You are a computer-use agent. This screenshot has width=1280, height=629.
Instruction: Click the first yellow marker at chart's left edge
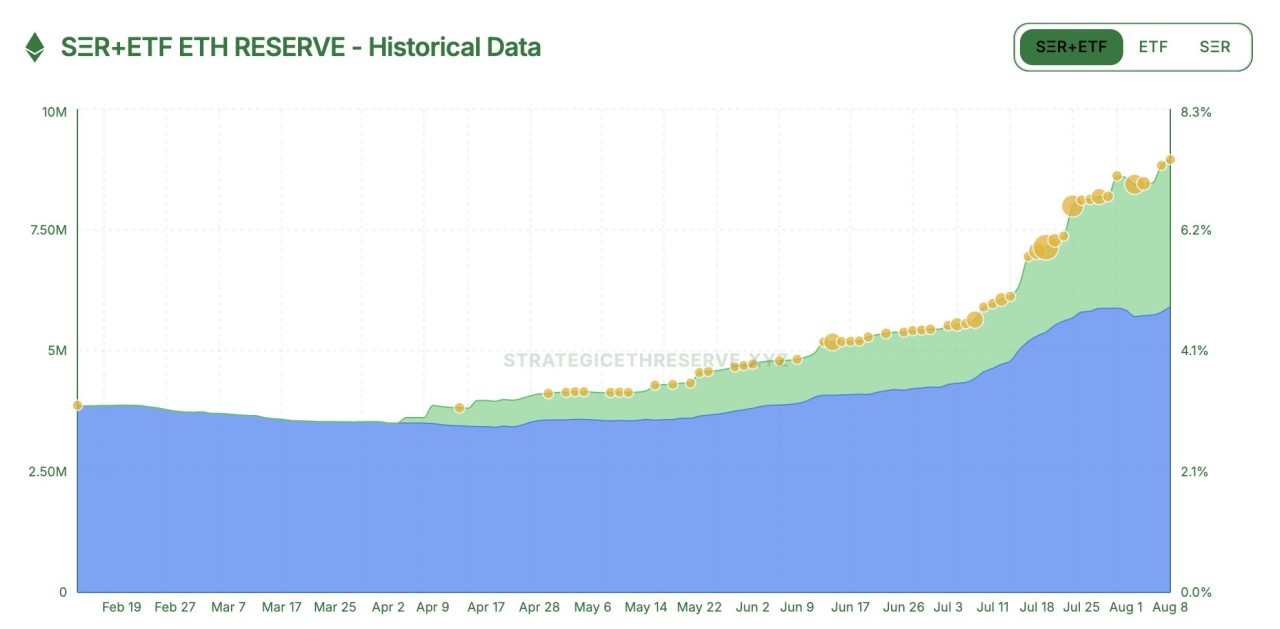[x=77, y=405]
